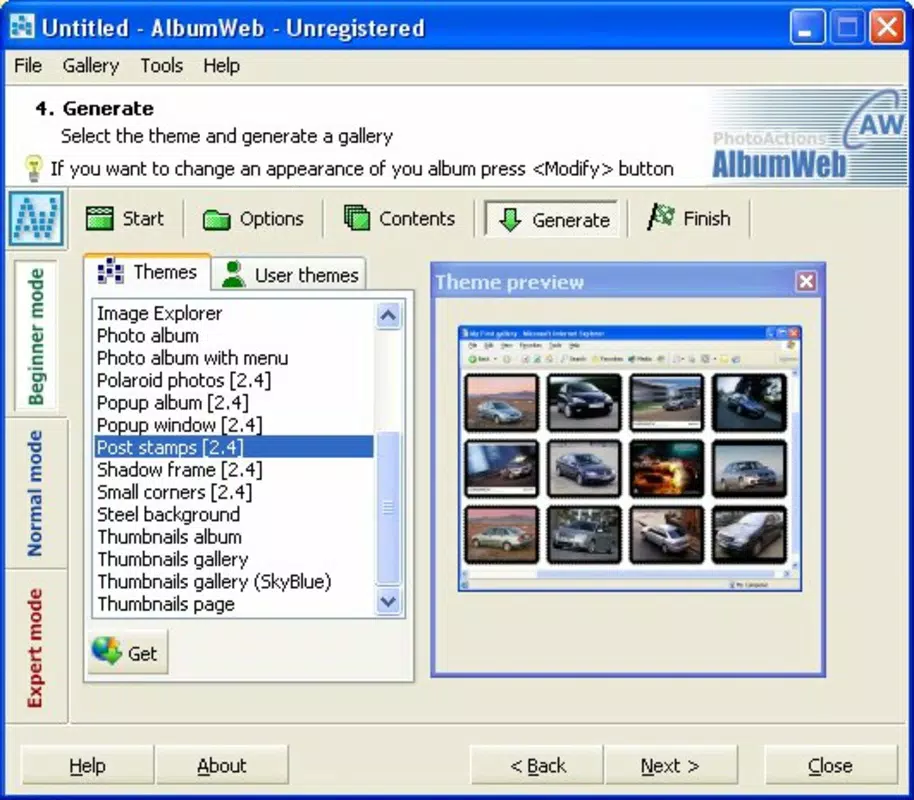Click the title bar application icon
The image size is (914, 800).
click(22, 27)
